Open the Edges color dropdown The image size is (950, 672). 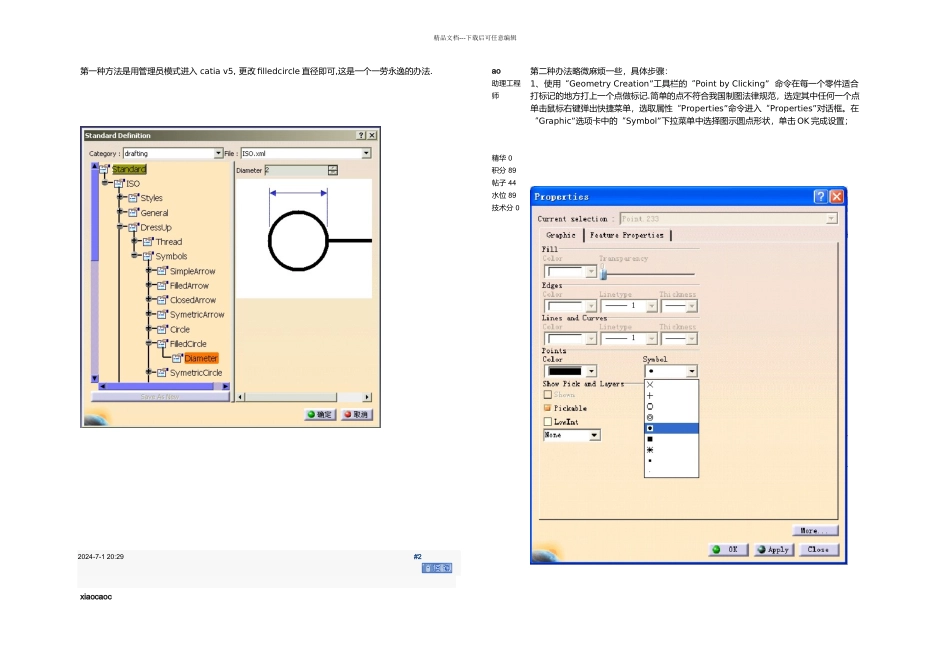pos(590,306)
